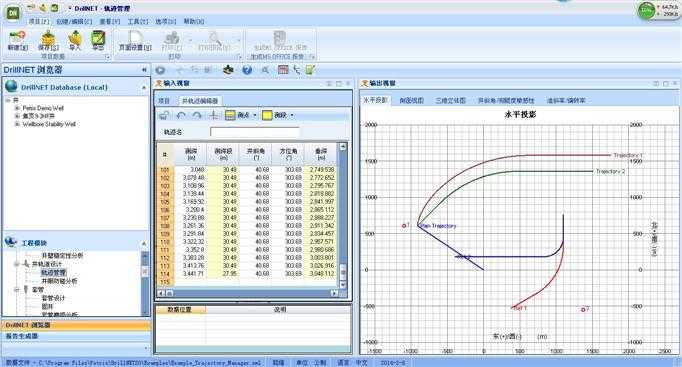The image size is (682, 367).
Task: Click Trajectory 2 label on the plot
Action: click(x=610, y=171)
